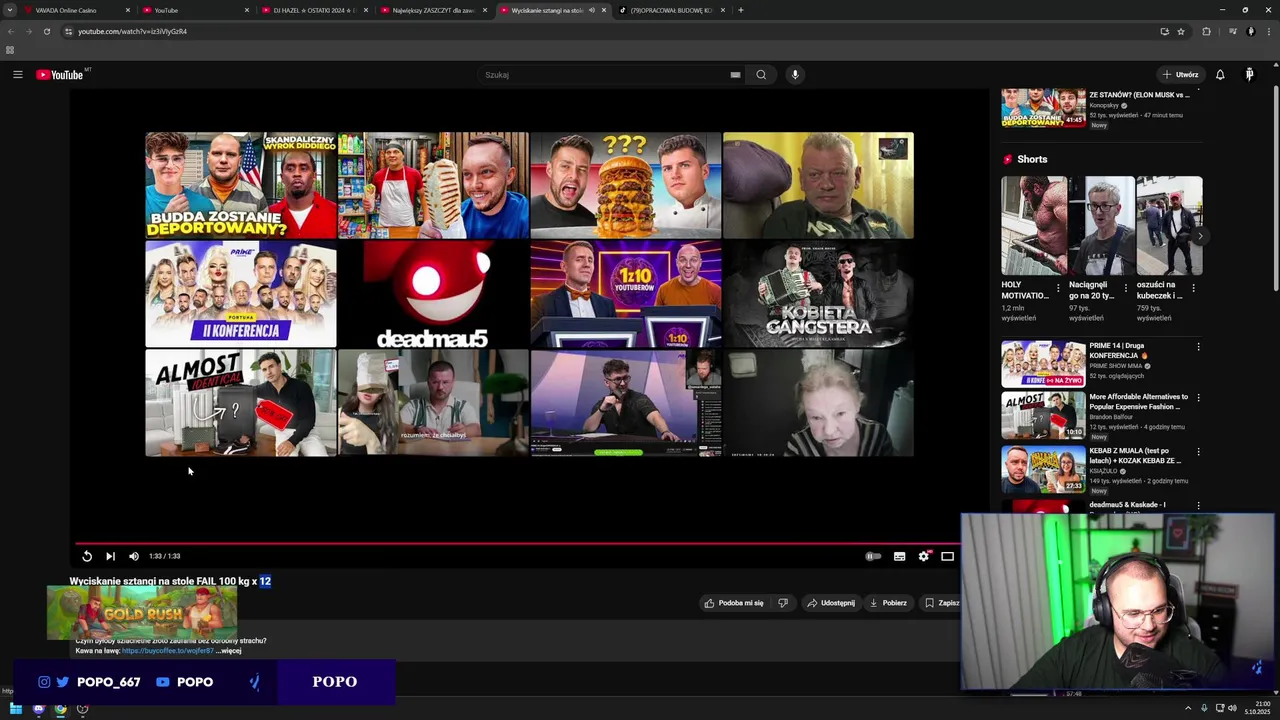Toggle the autoplay switch in player
The height and width of the screenshot is (720, 1280).
click(x=873, y=556)
